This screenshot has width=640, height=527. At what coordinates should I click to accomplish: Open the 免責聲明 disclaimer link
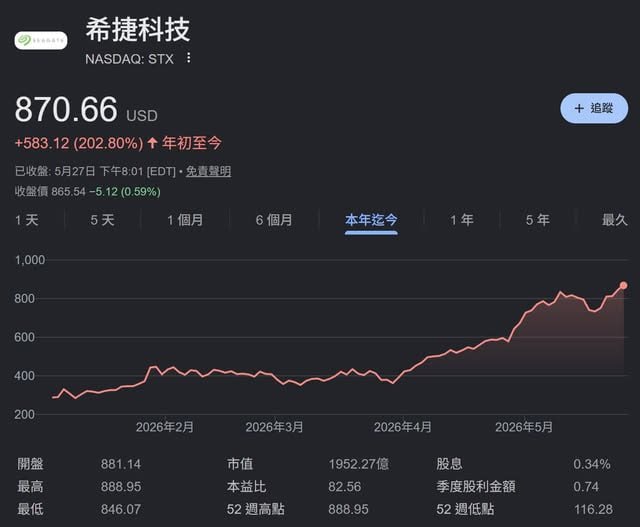[x=208, y=171]
